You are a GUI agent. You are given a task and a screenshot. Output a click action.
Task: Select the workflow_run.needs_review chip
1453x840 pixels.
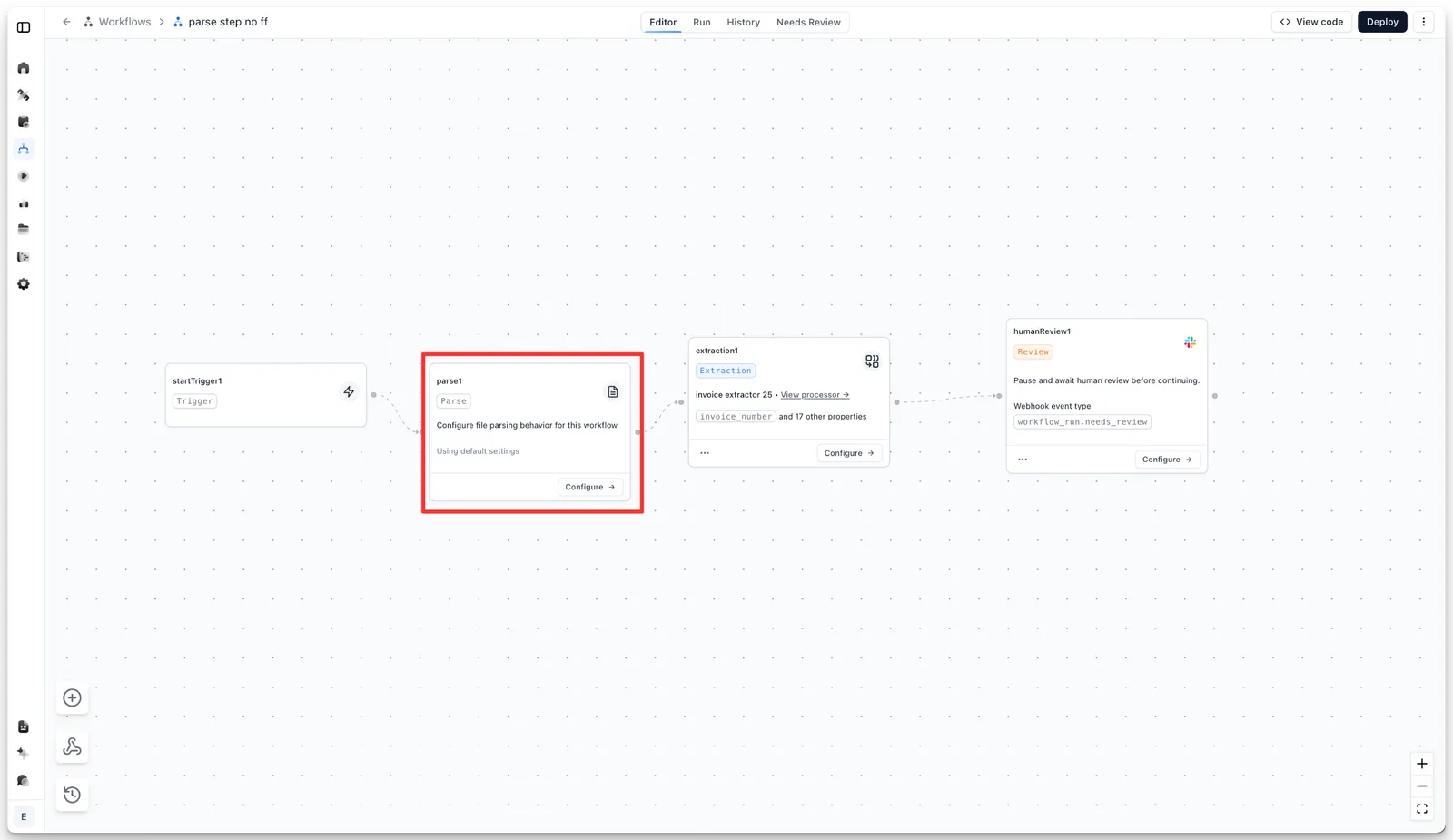point(1082,422)
